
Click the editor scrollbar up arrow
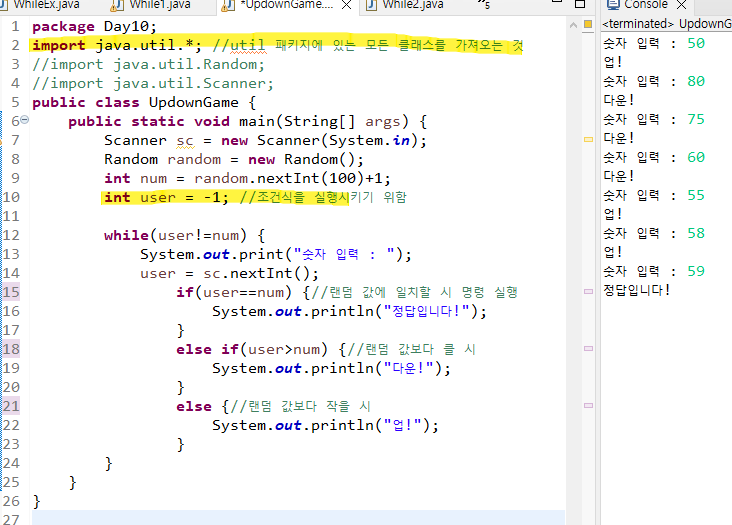click(x=573, y=25)
